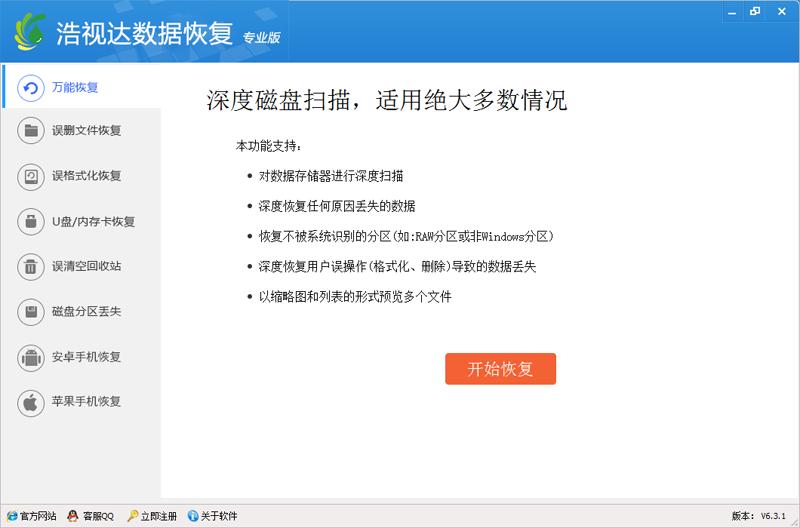
Task: Select the floppy icon for 磁盘分区丢失
Action: pos(31,312)
